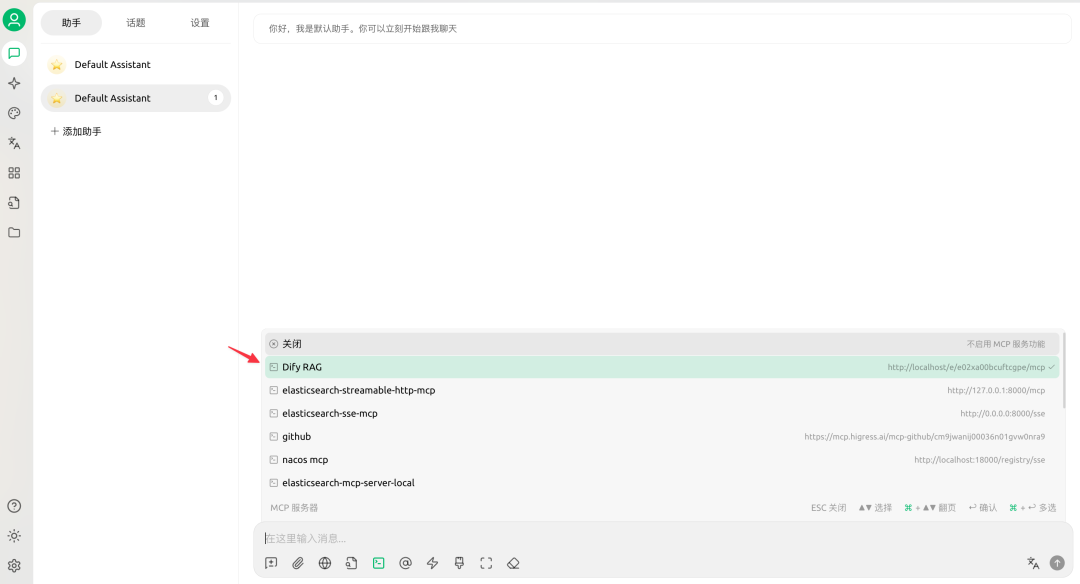Open the green MCP server icon
The height and width of the screenshot is (584, 1080).
click(378, 563)
